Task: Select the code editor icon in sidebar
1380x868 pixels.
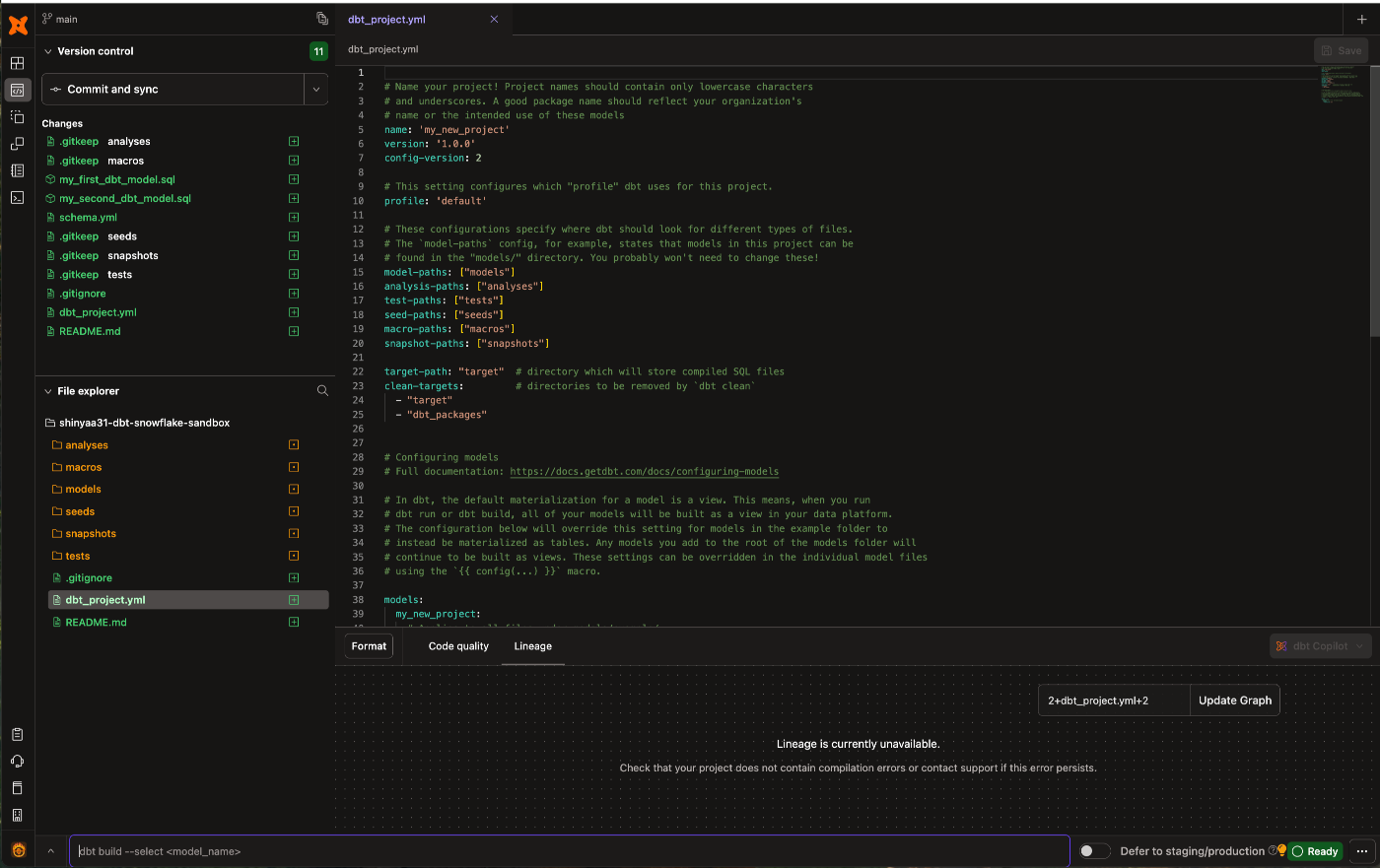Action: [17, 90]
